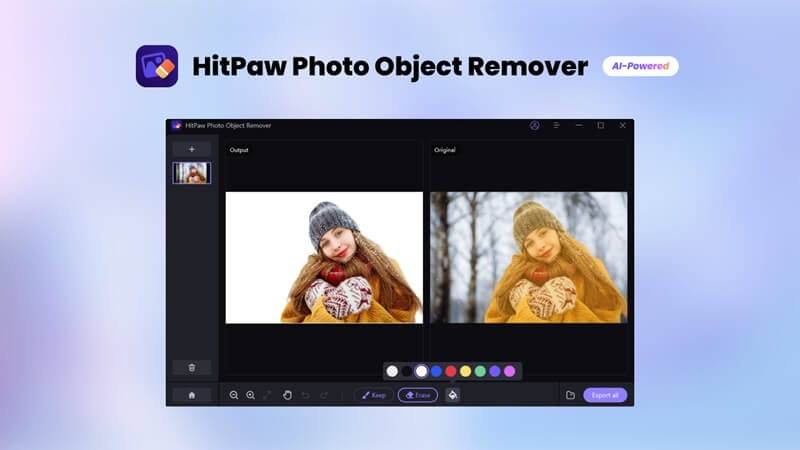This screenshot has width=800, height=450.
Task: Maximize the HitPaw window
Action: point(601,126)
